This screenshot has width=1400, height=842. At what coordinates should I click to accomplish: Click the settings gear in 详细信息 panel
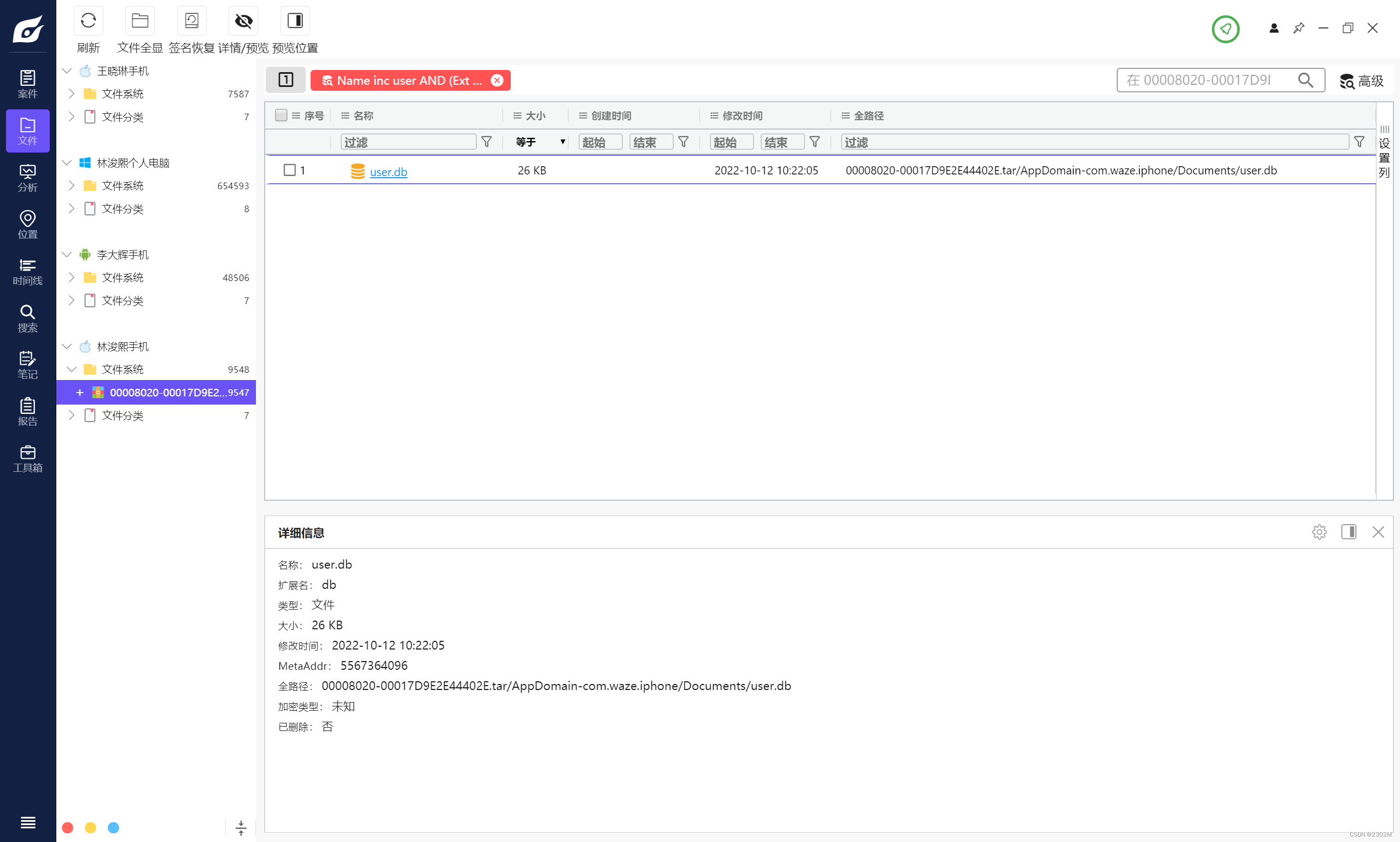(x=1319, y=531)
